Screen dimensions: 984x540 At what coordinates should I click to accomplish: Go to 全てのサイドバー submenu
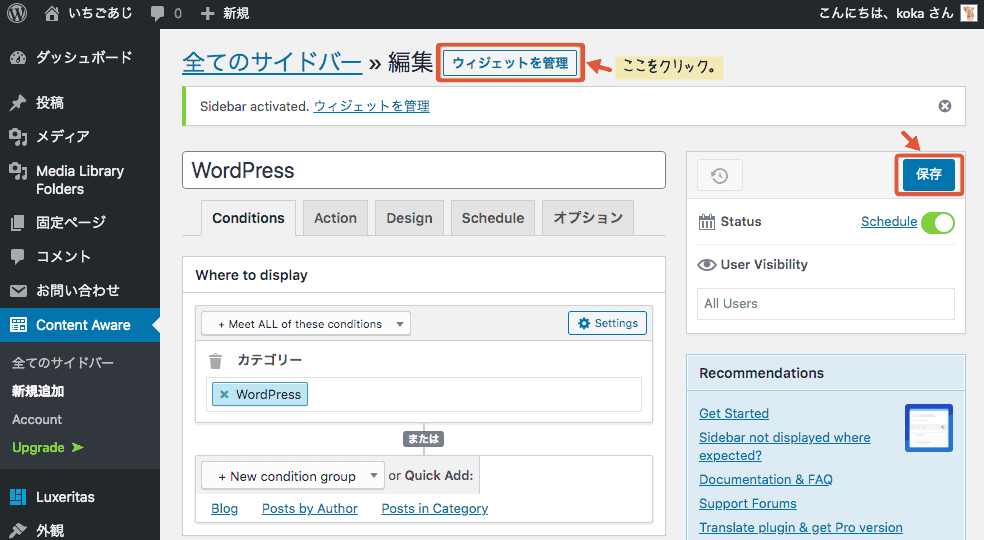point(63,362)
